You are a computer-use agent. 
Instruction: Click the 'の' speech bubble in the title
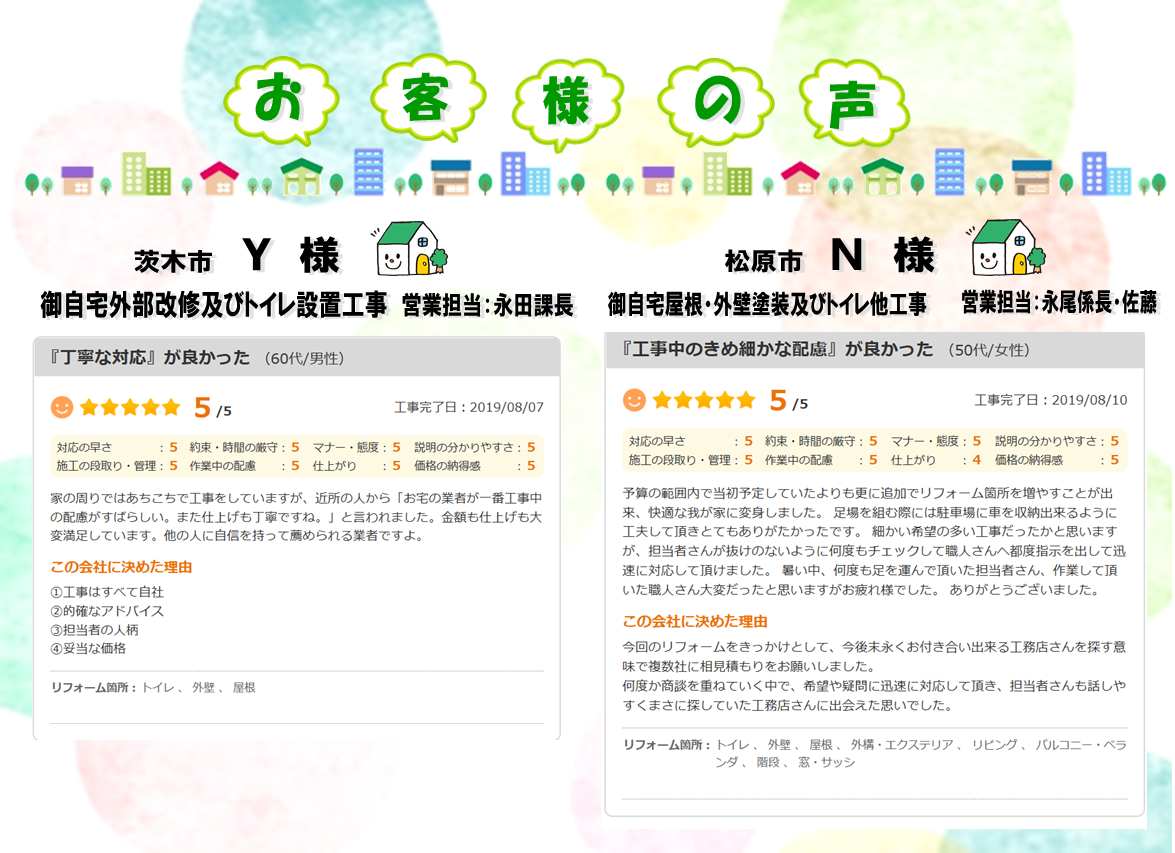(715, 101)
